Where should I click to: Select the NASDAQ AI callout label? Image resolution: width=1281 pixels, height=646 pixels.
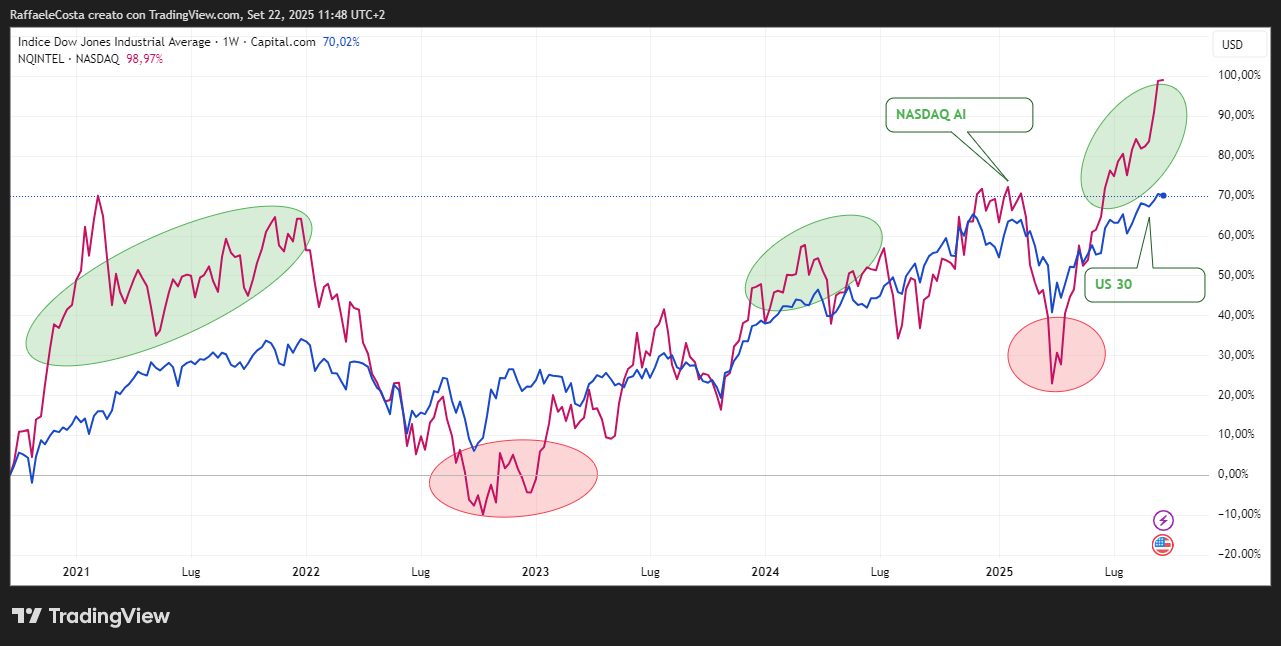(958, 115)
